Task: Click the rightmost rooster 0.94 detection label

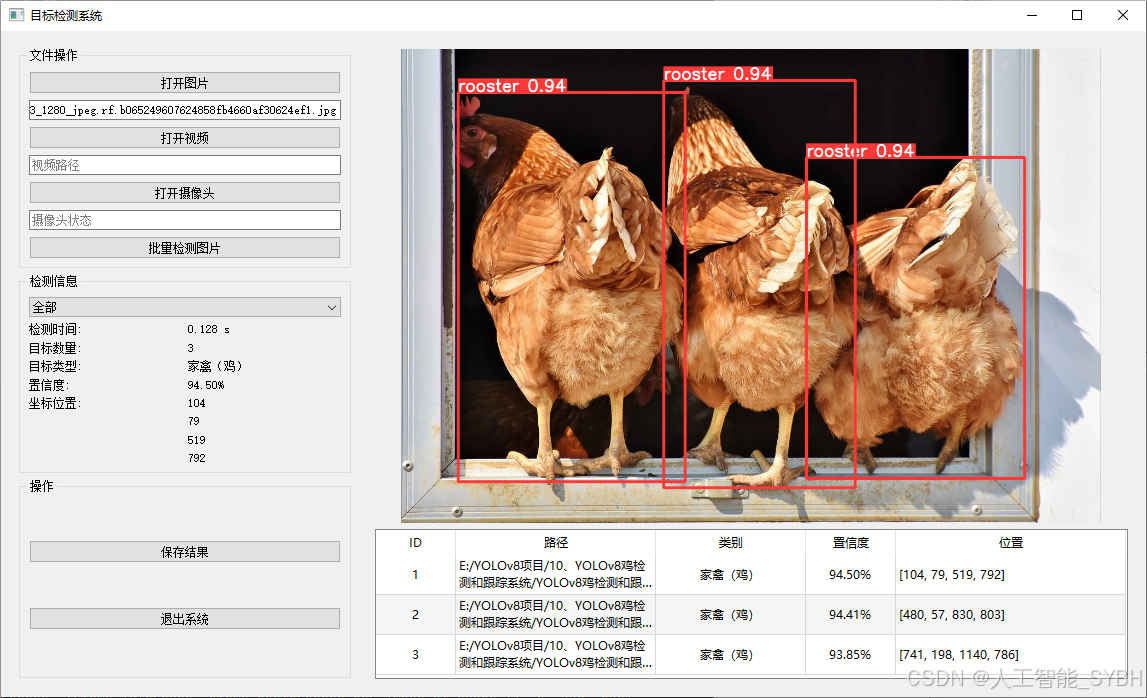Action: (860, 151)
